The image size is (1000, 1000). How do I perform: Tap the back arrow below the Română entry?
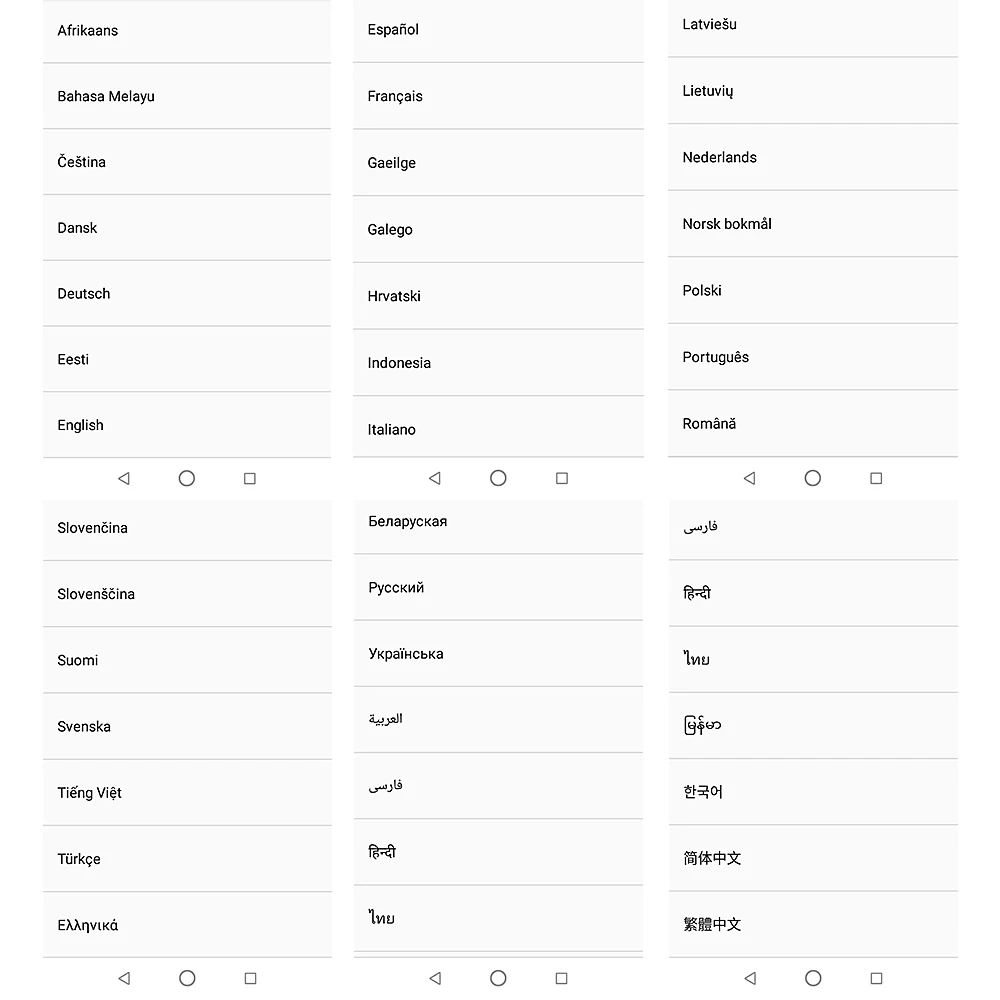[x=750, y=478]
